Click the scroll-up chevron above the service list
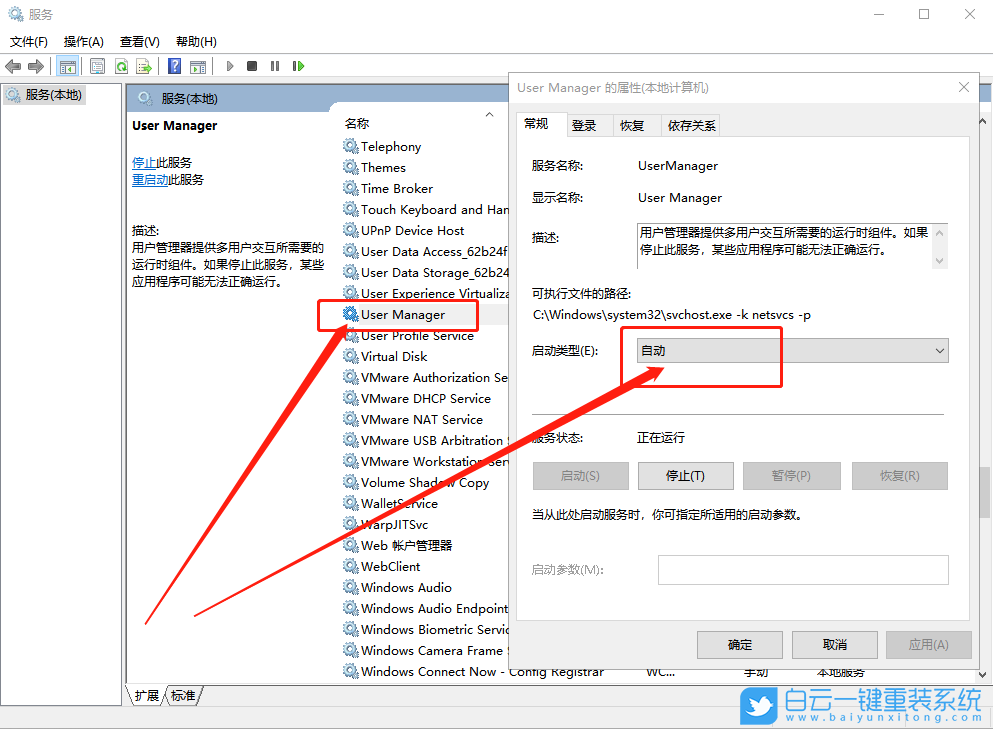The width and height of the screenshot is (993, 730). click(x=488, y=113)
